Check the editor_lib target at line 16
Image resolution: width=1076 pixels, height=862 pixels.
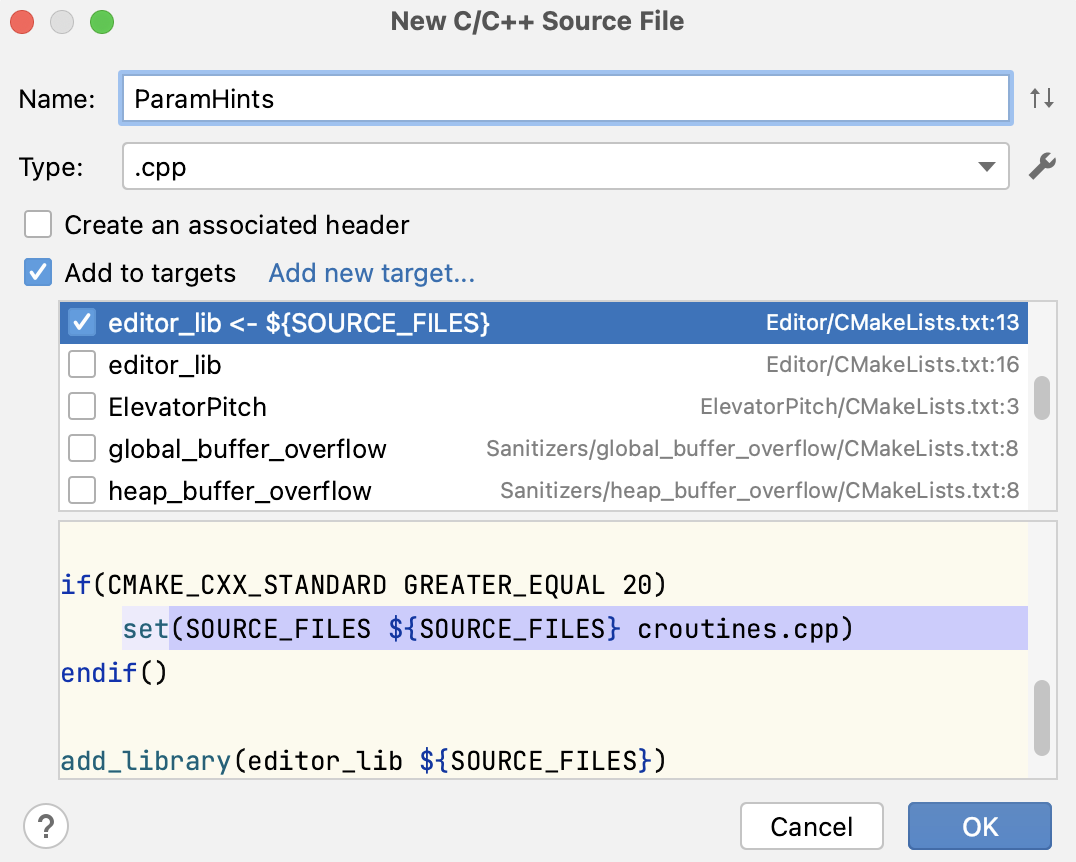(83, 364)
